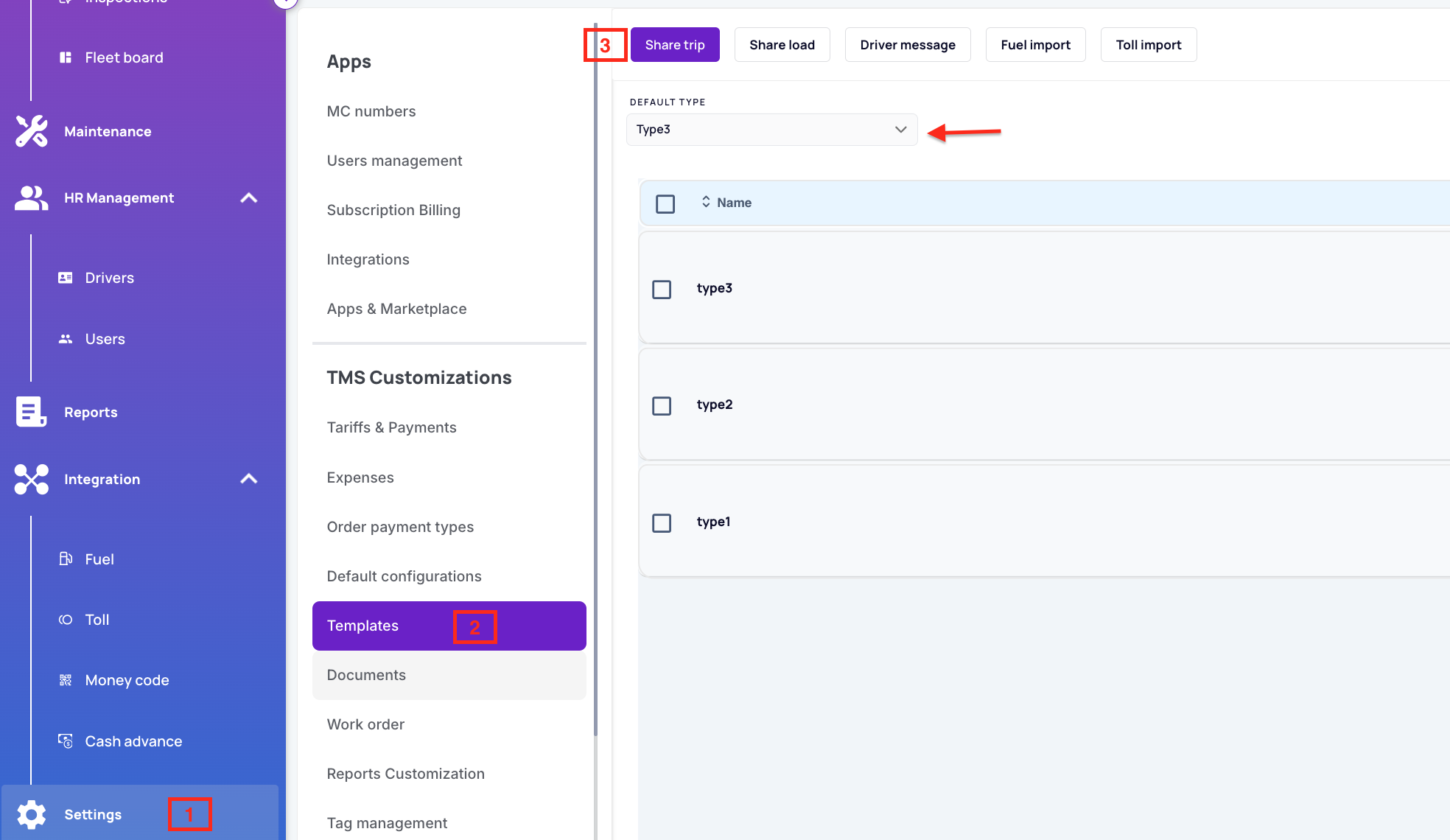Click the Maintenance wrench icon
Viewport: 1450px width, 840px height.
(x=32, y=131)
